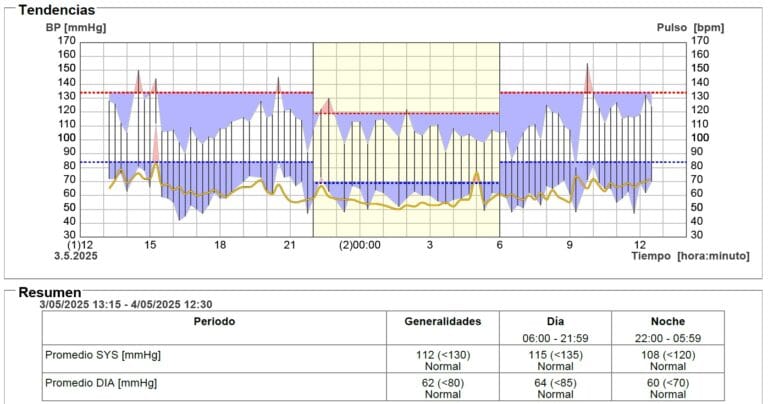Click the Día 06:00 - 21:59 header
768x404 pixels.
[556, 330]
